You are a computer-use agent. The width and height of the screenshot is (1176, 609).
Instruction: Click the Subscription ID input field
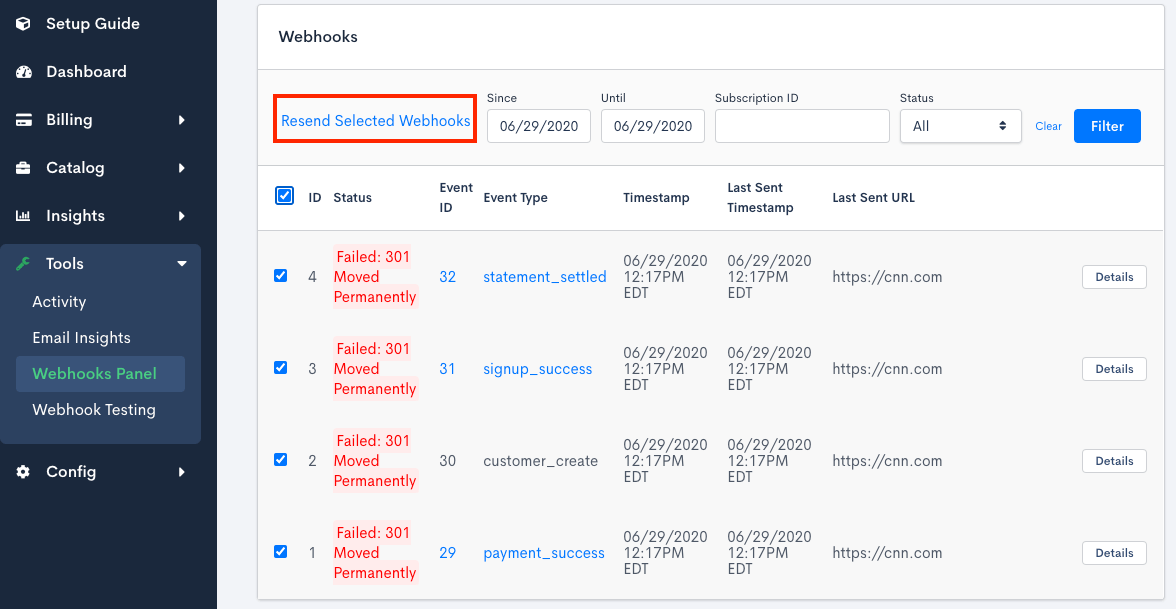[802, 126]
